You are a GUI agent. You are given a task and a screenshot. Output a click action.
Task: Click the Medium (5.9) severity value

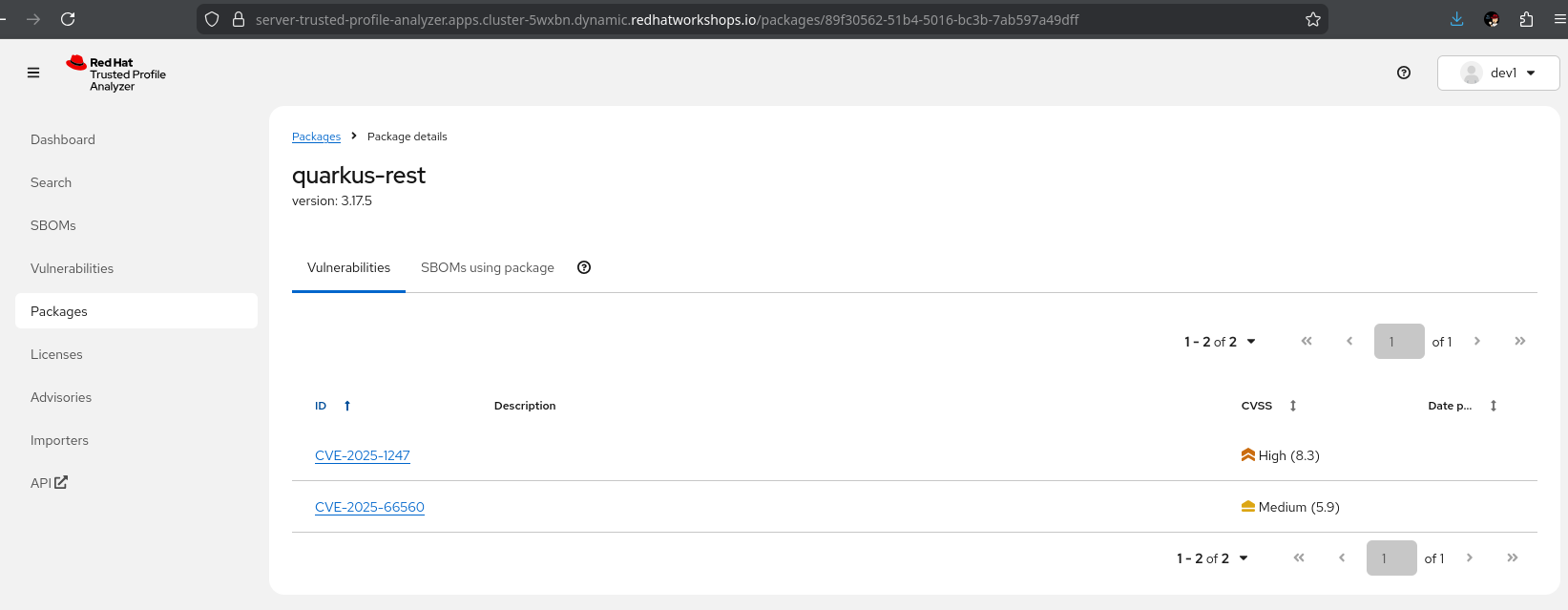1290,507
